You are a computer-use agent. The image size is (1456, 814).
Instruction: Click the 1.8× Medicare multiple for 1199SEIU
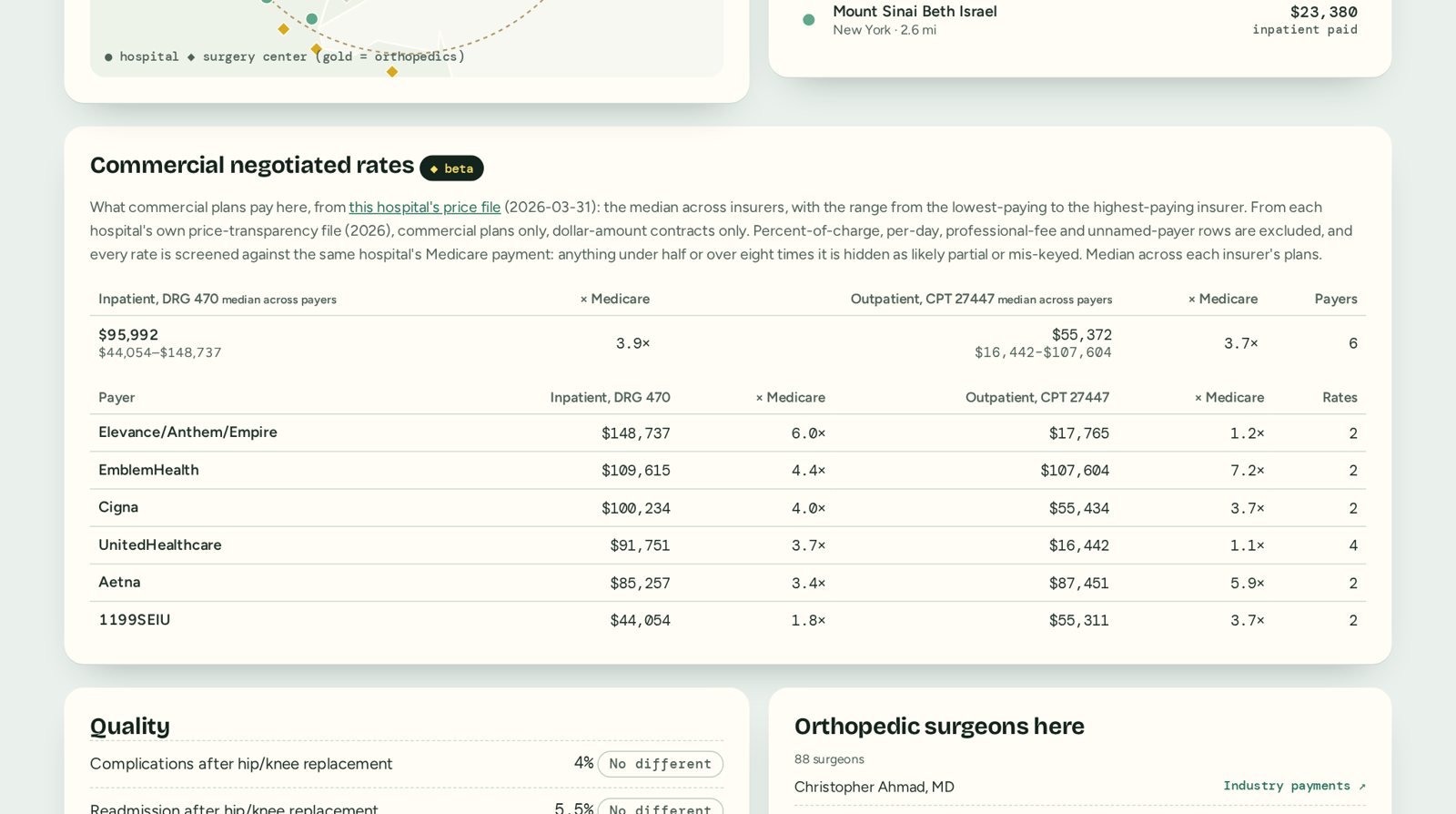point(808,620)
